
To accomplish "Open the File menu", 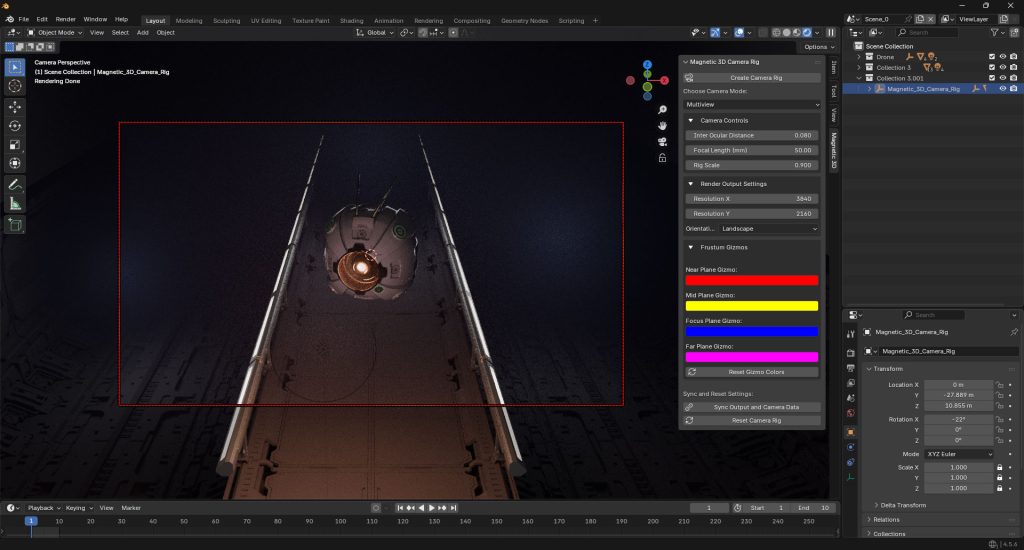I will coord(24,20).
